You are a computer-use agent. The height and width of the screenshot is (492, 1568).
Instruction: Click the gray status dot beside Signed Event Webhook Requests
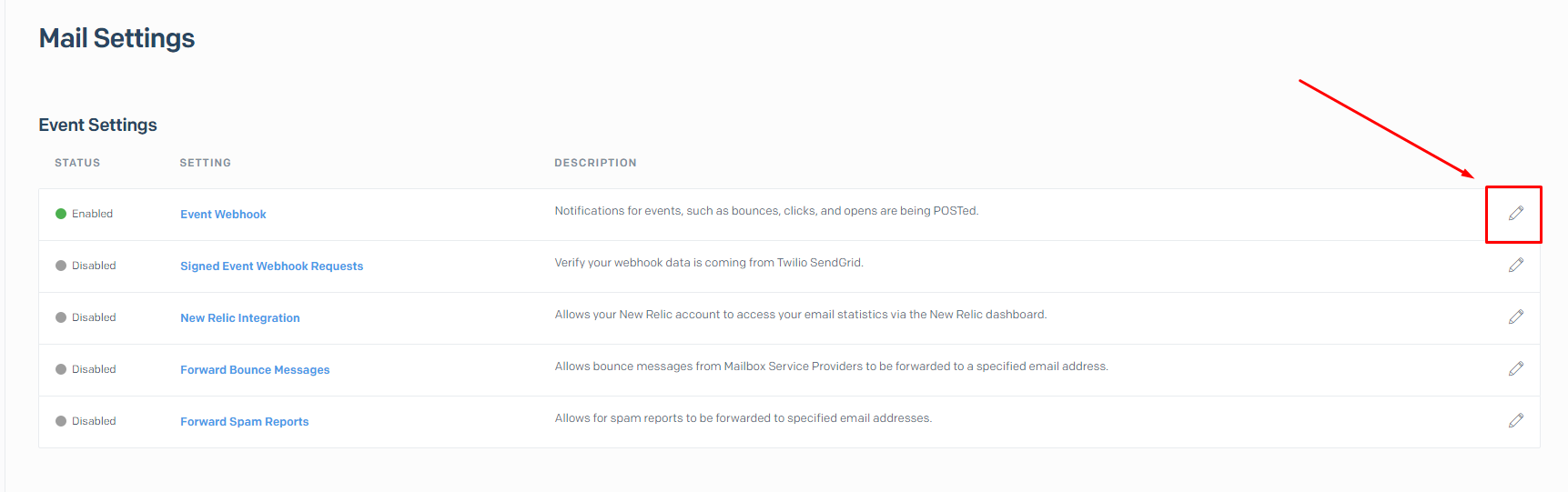(x=61, y=266)
